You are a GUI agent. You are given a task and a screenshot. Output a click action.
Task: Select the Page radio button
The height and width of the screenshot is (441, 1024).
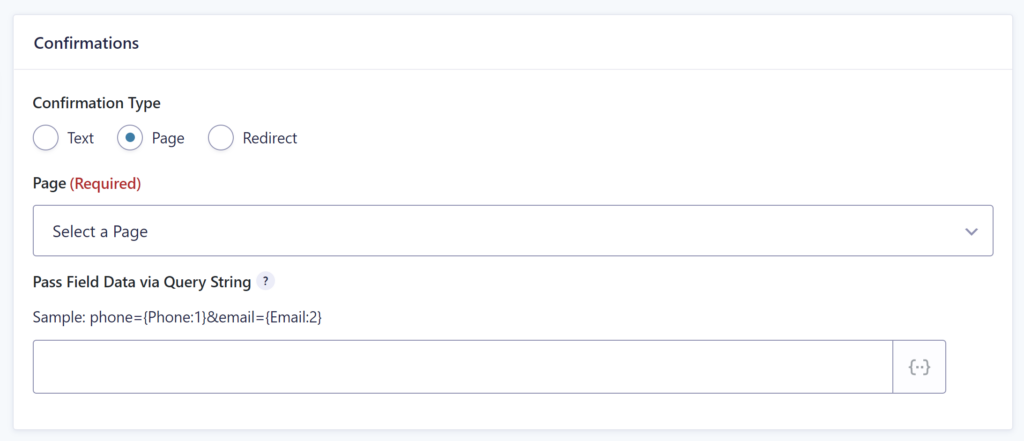(129, 138)
